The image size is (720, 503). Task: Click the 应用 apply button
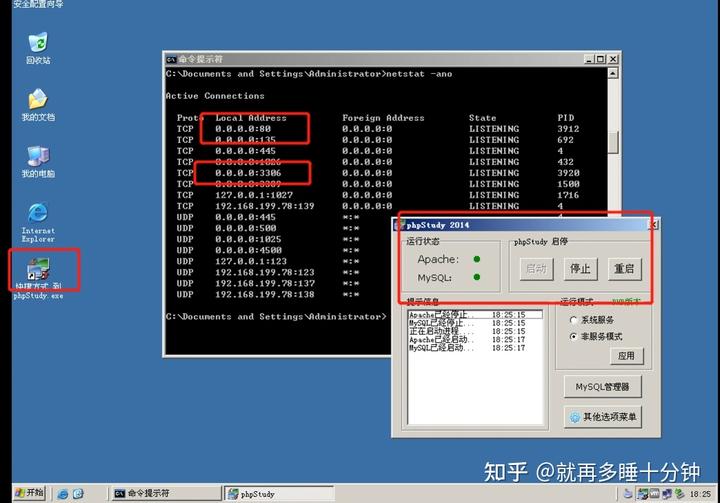tap(626, 356)
